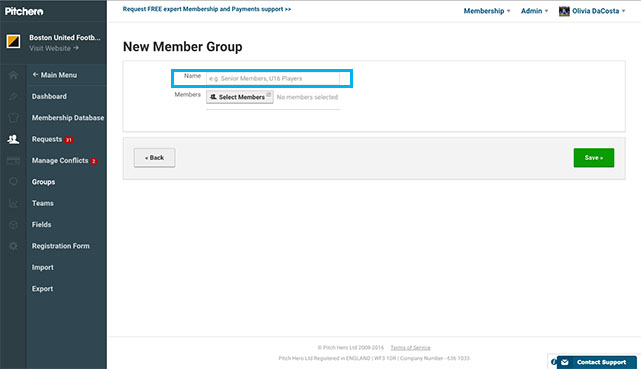Open the payments card icon in rail
Viewport: 641px width, 369px height.
(x=13, y=161)
